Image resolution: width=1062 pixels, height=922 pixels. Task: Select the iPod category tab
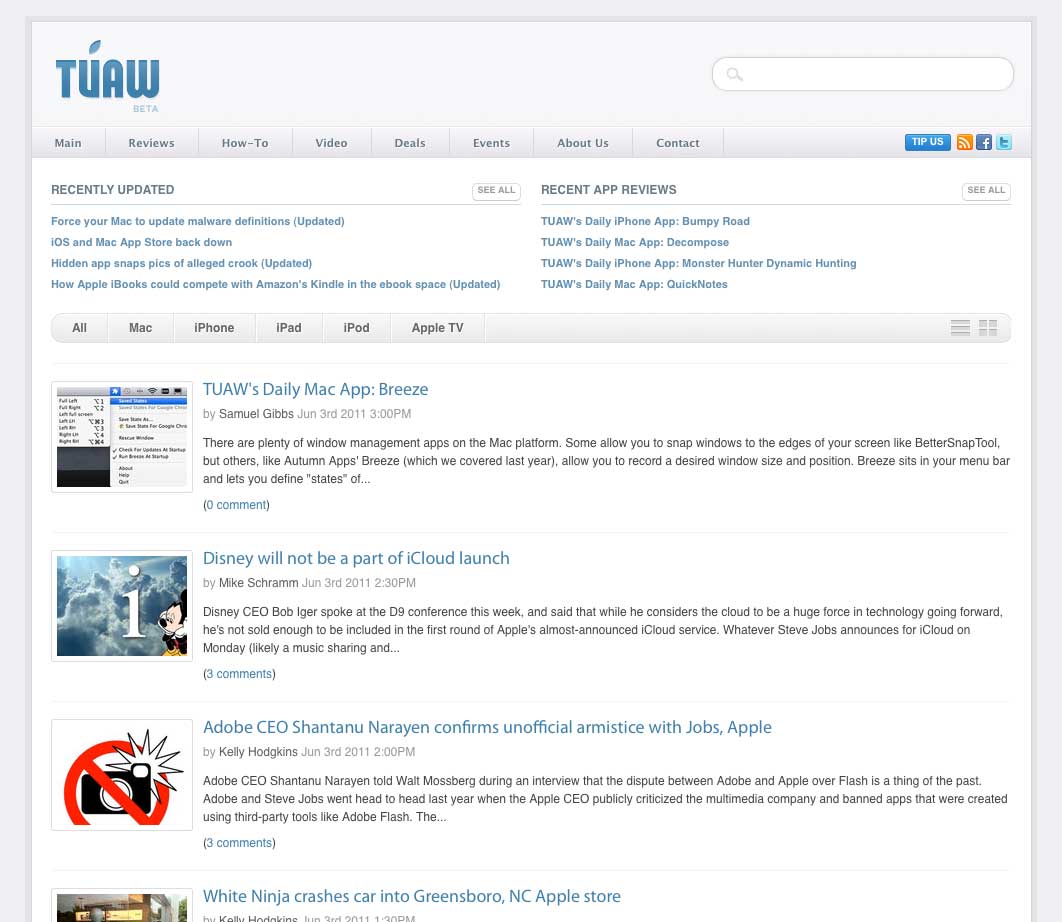point(356,328)
